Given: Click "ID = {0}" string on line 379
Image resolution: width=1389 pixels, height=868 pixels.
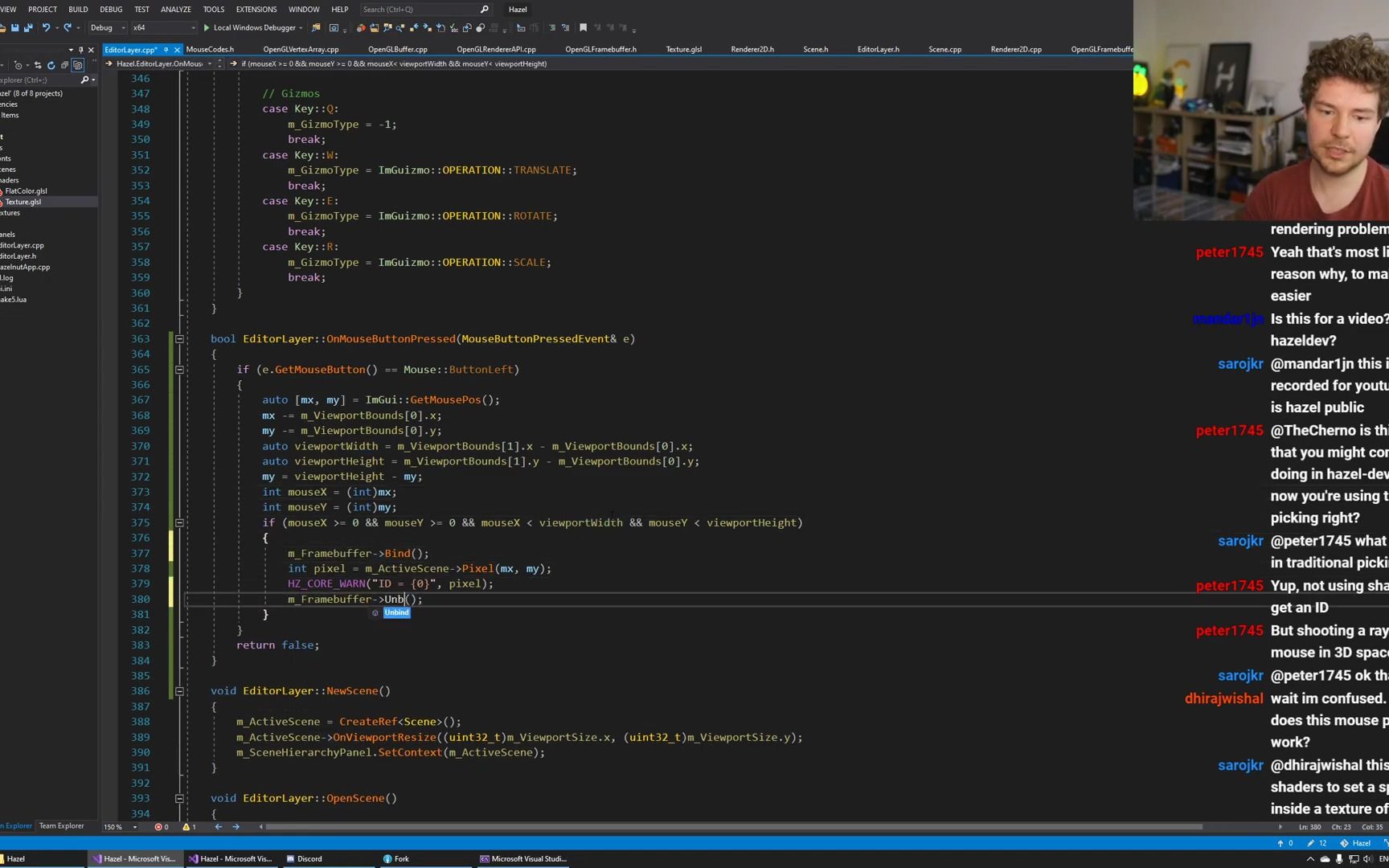Looking at the screenshot, I should [x=404, y=584].
